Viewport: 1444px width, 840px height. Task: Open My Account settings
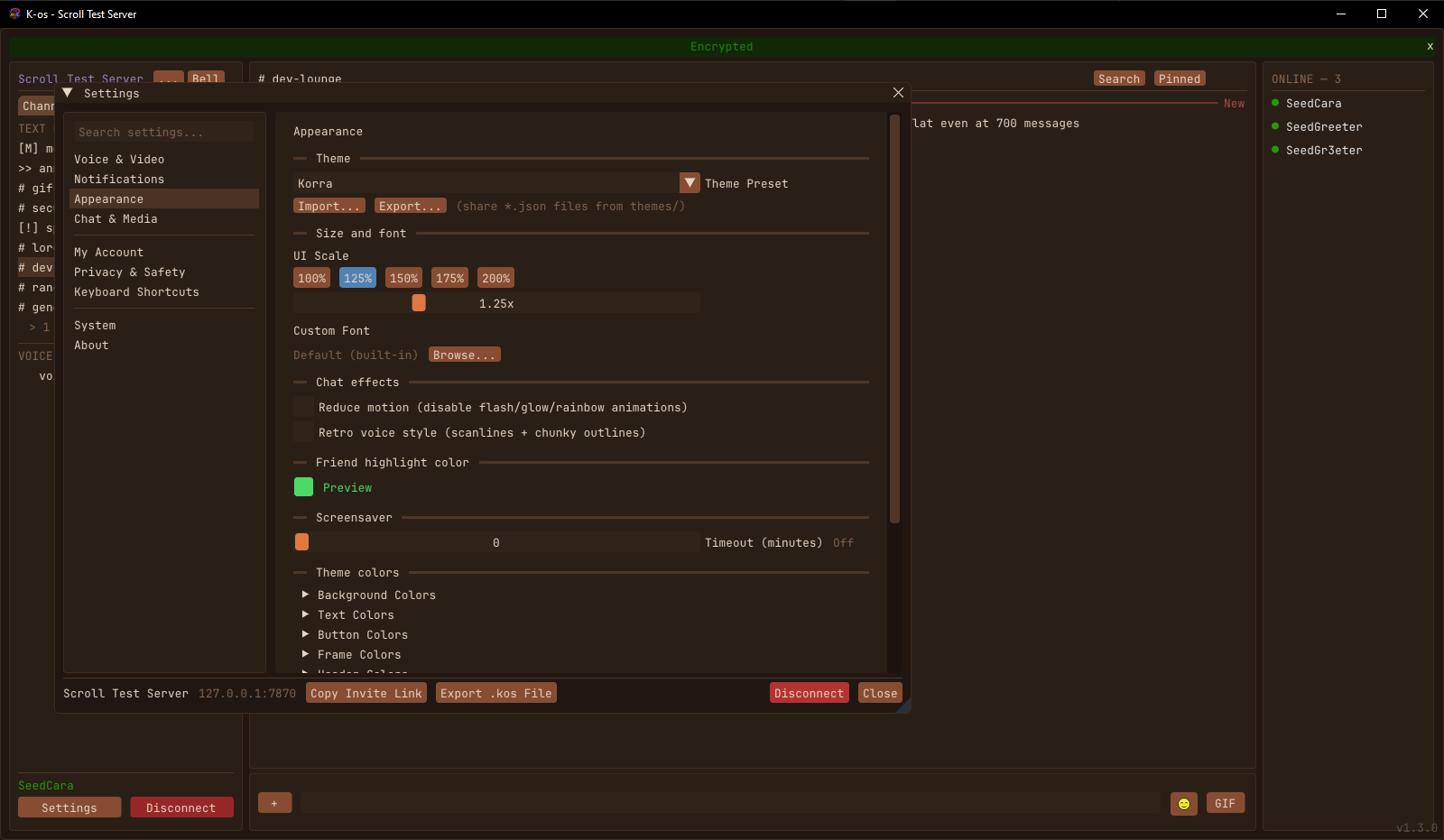164,252
